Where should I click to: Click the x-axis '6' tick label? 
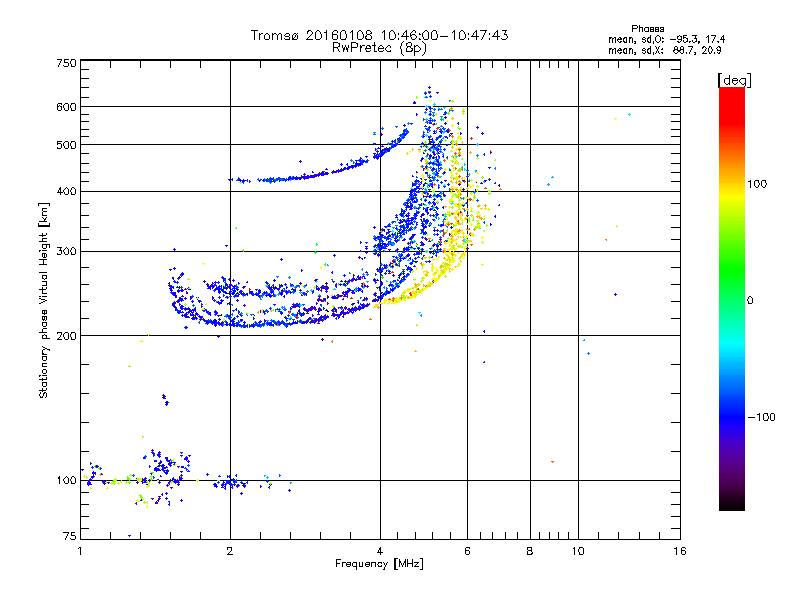[x=467, y=551]
